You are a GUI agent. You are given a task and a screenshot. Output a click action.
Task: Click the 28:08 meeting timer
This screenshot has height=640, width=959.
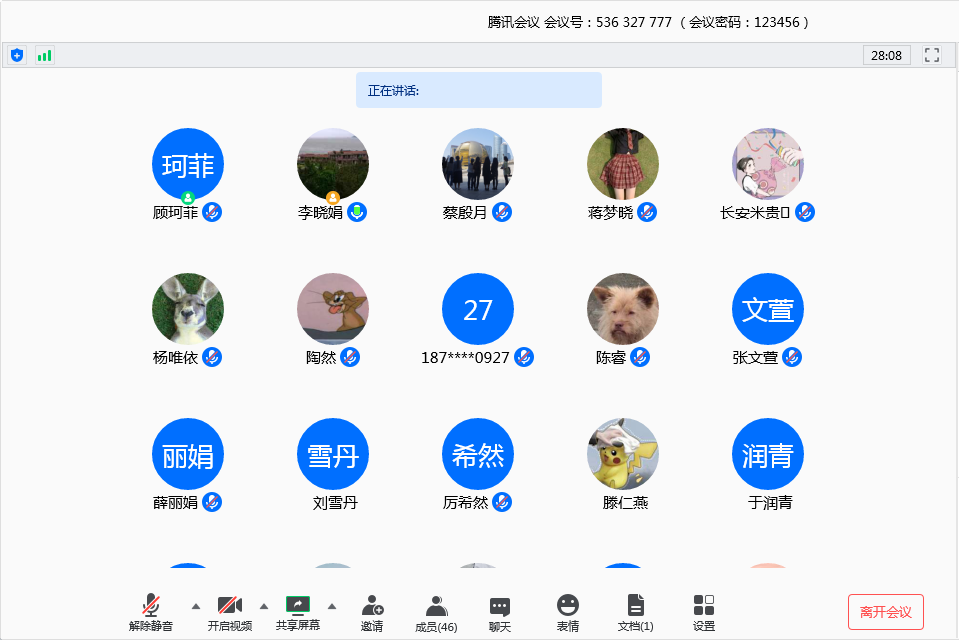[886, 55]
